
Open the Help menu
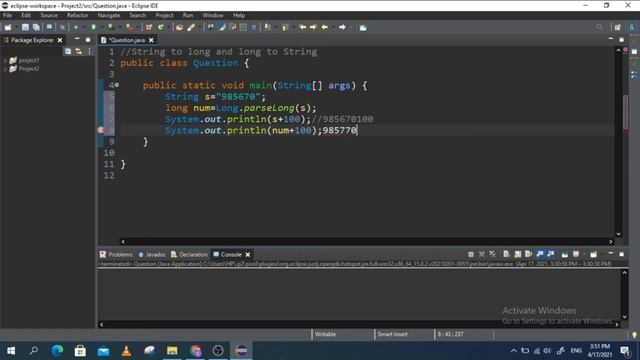pos(239,15)
